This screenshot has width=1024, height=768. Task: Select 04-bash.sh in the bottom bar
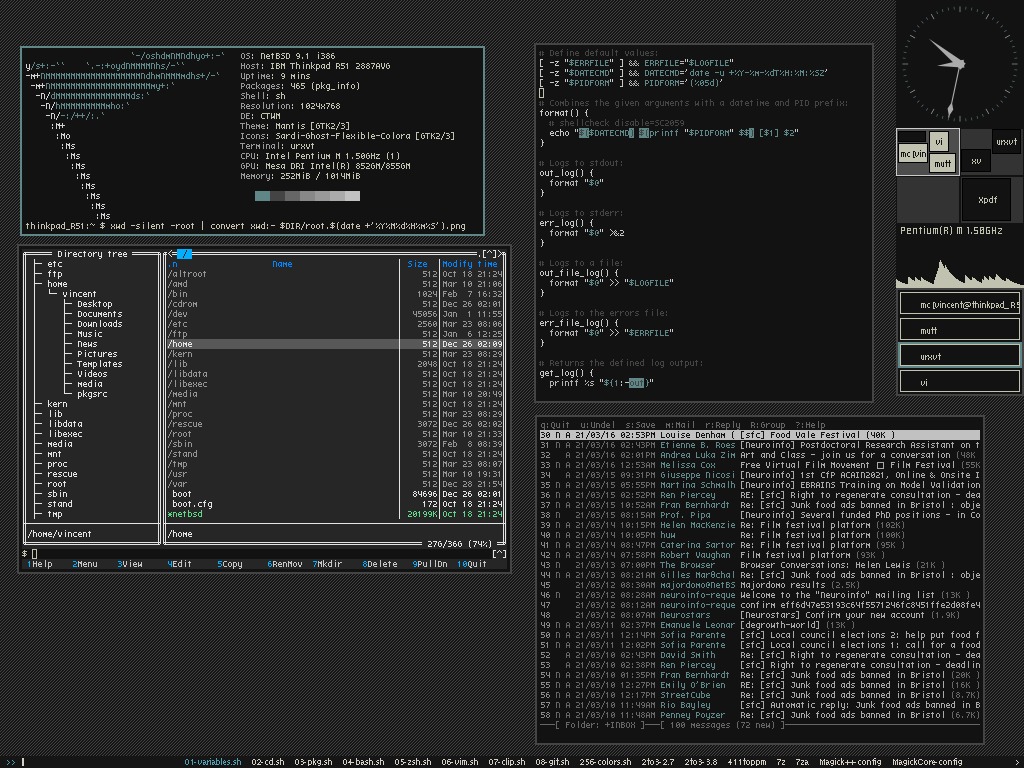[x=363, y=762]
